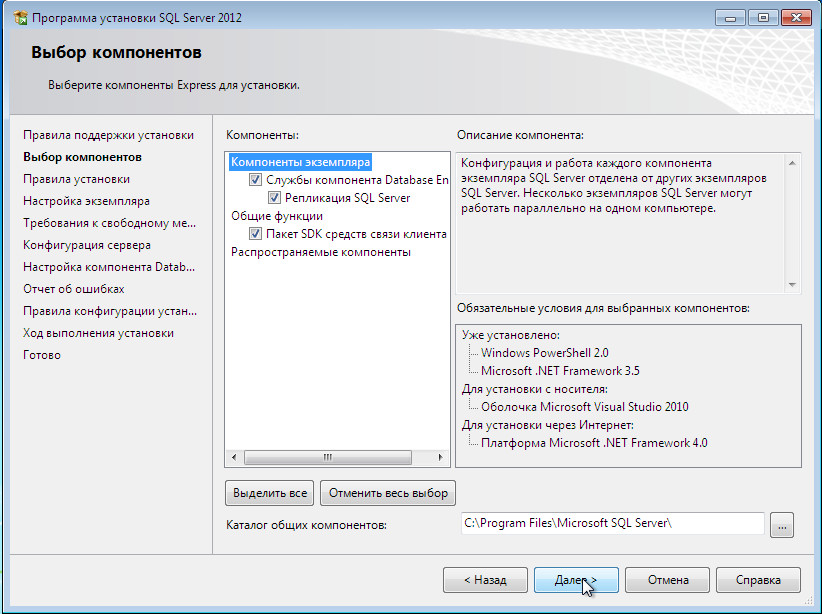This screenshot has height=614, width=822.
Task: Open help via Справка button
Action: pos(758,580)
